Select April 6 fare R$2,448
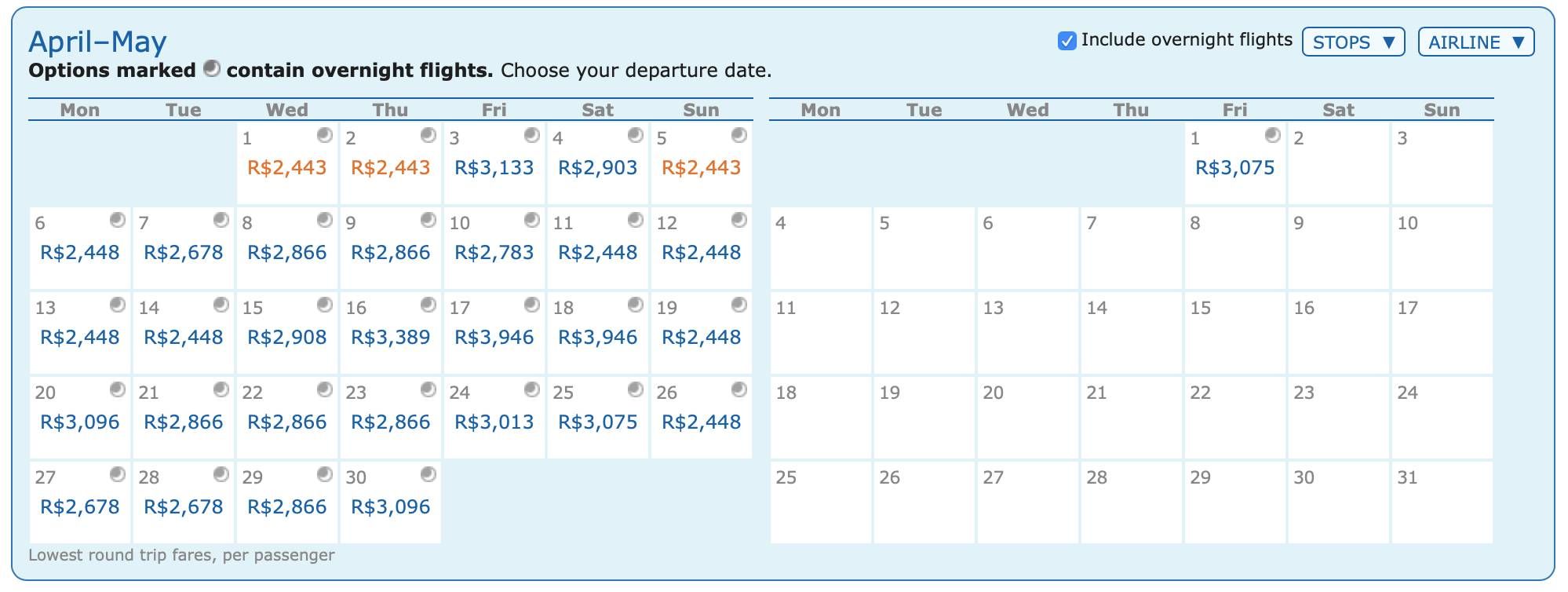Image resolution: width=1568 pixels, height=592 pixels. click(x=79, y=252)
